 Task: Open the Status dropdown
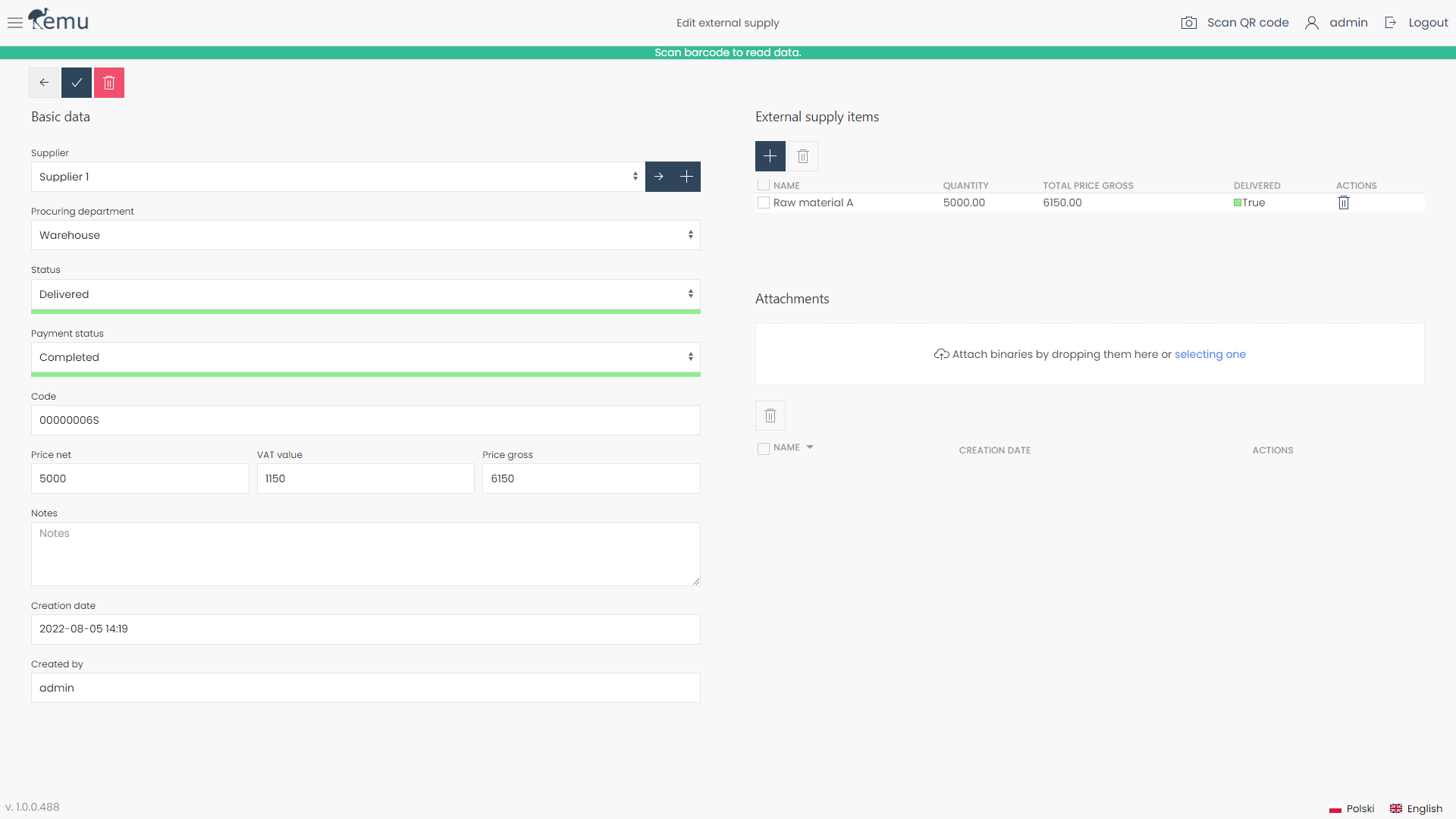click(x=365, y=294)
